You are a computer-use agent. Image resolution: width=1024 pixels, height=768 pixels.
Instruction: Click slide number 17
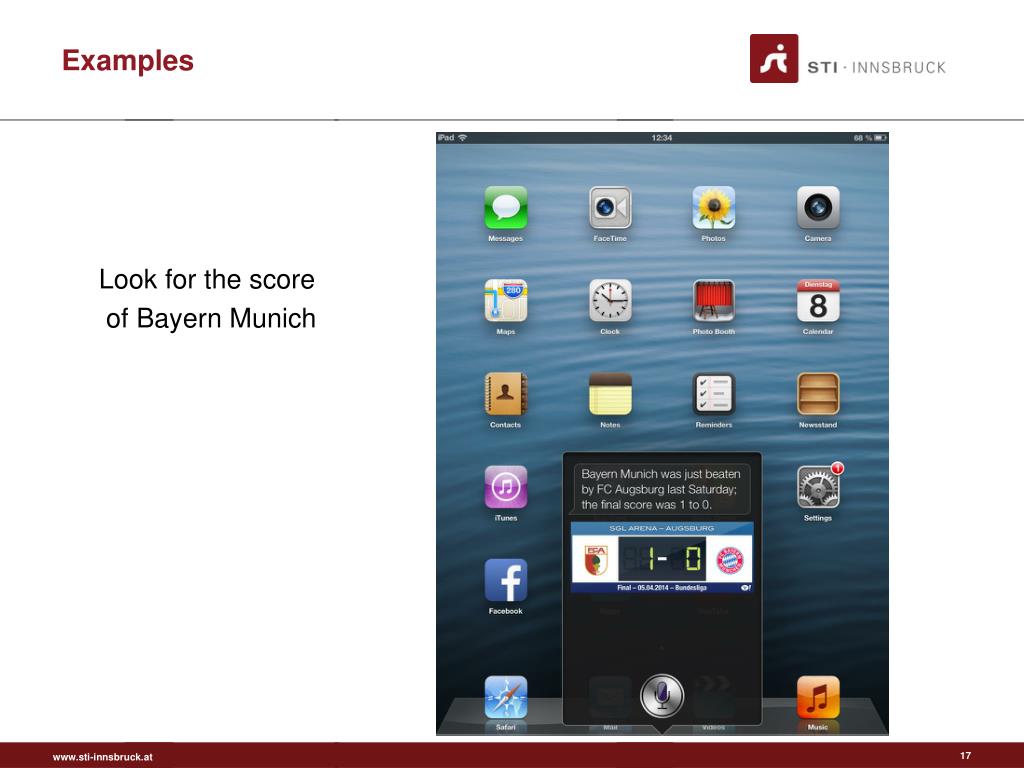tap(965, 756)
